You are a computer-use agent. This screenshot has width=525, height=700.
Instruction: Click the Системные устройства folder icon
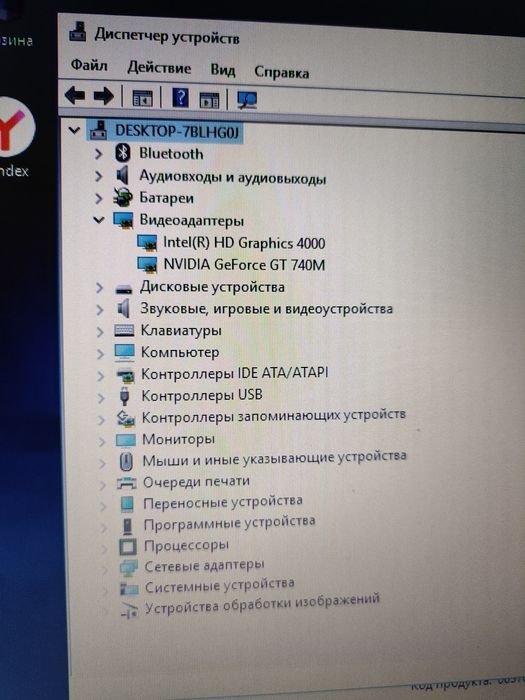coord(129,589)
